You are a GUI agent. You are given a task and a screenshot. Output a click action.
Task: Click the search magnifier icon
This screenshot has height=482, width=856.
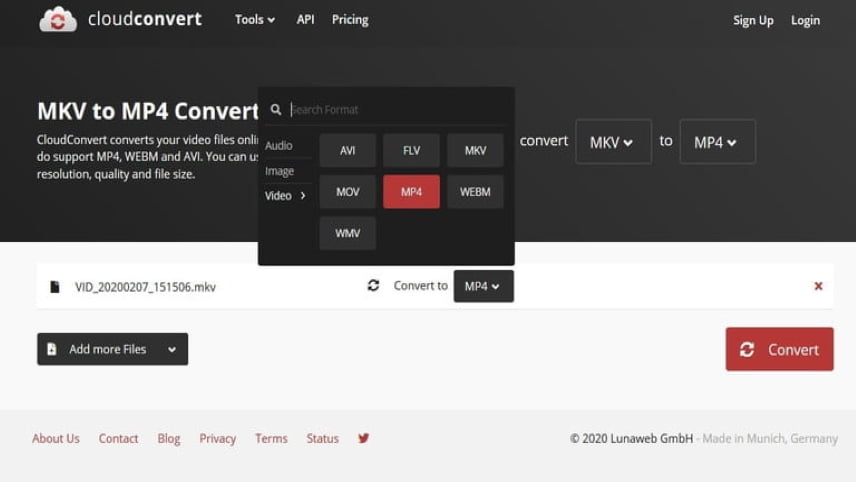tap(276, 110)
